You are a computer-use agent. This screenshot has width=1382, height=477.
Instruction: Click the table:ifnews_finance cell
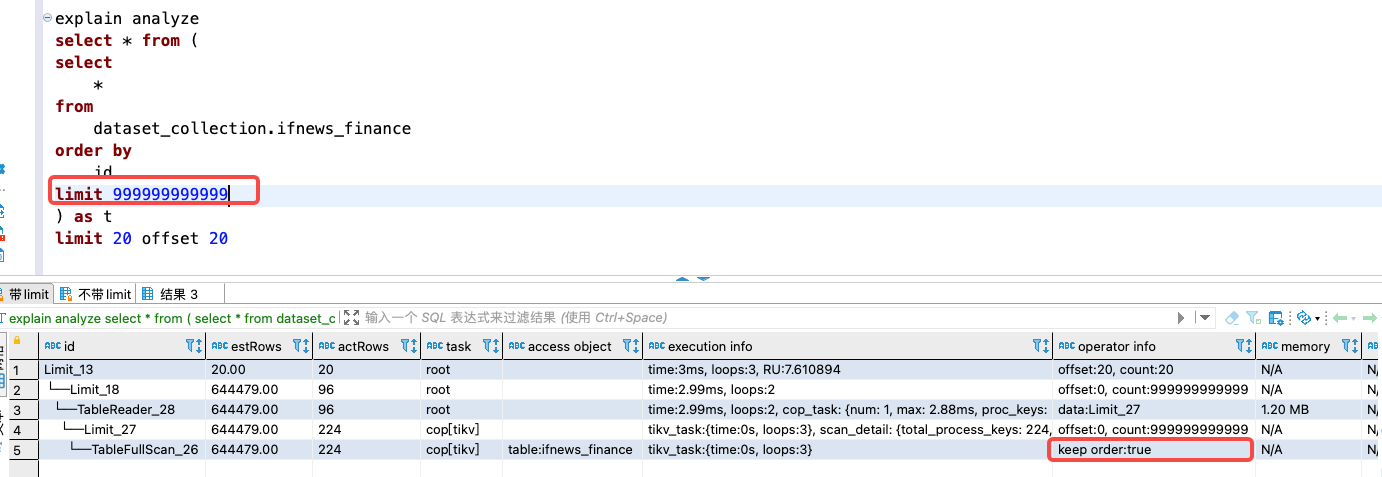click(x=571, y=449)
